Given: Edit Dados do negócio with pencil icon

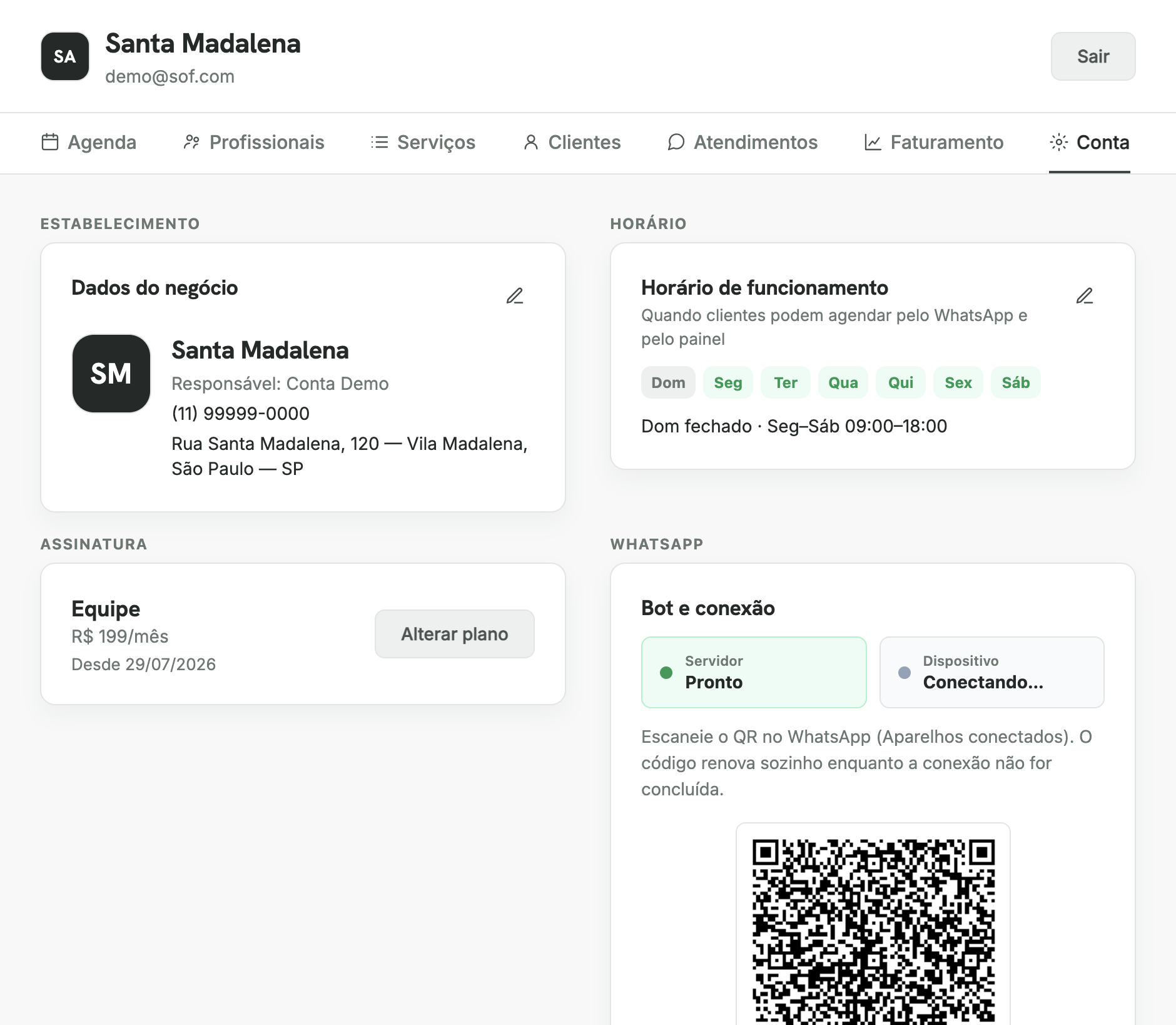Looking at the screenshot, I should point(515,295).
